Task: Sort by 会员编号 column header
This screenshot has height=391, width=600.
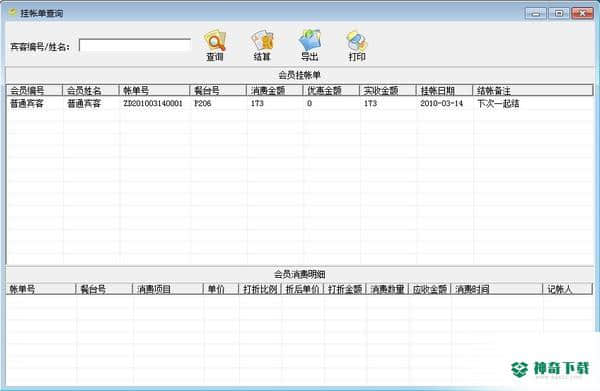Action: (34, 90)
